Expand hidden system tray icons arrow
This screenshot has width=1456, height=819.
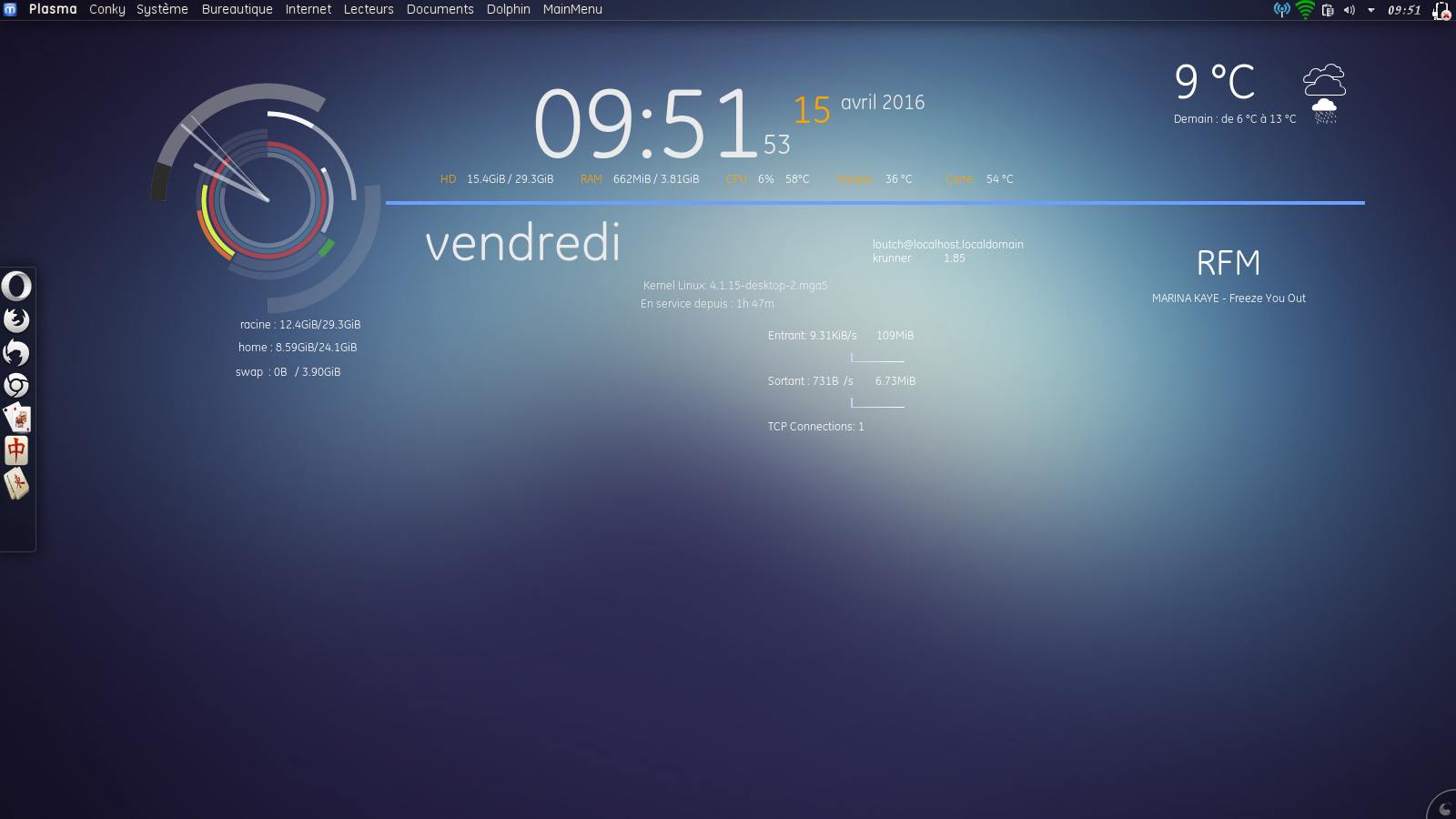pos(1370,10)
